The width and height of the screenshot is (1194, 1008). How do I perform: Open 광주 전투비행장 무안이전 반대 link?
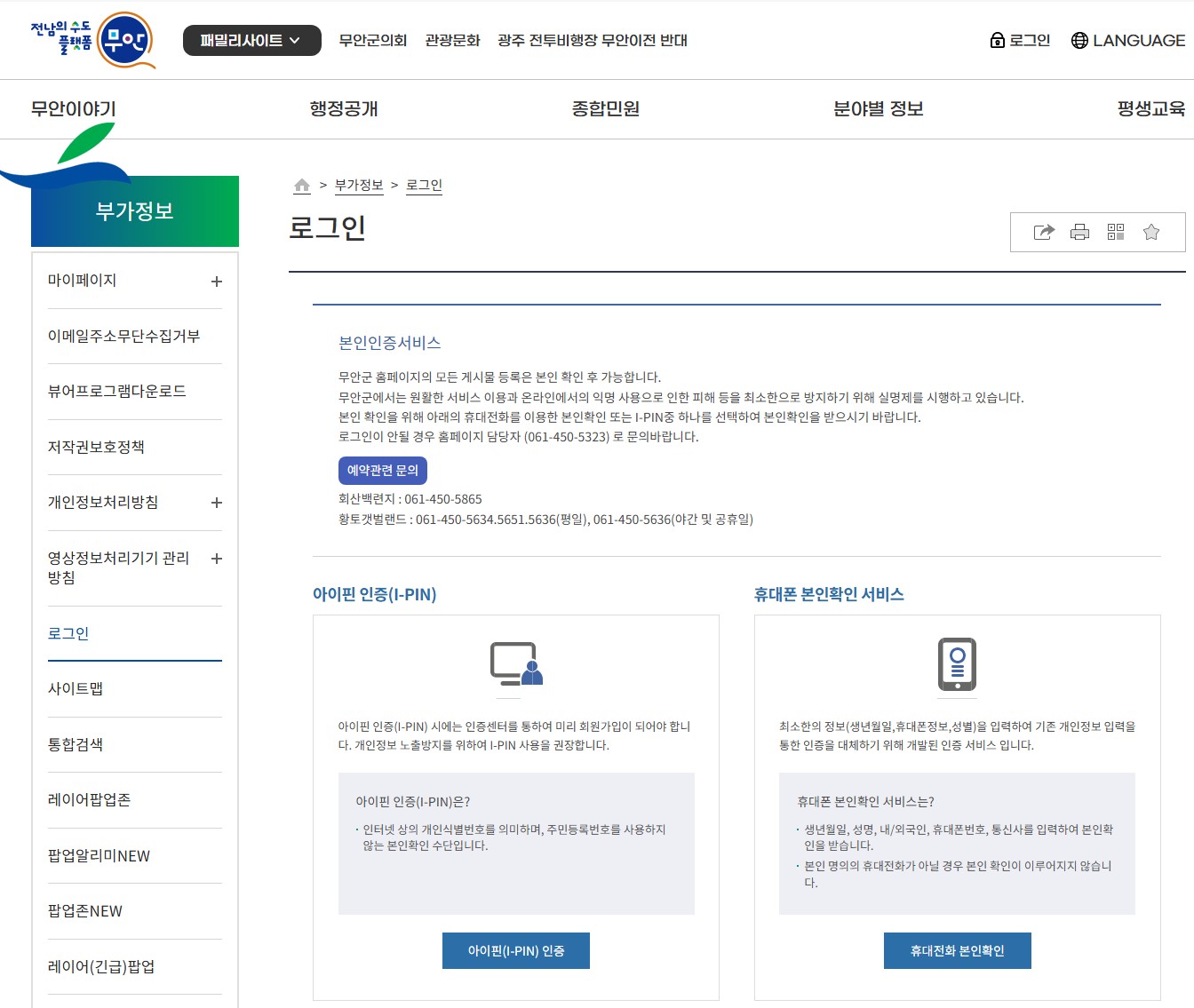coord(593,40)
